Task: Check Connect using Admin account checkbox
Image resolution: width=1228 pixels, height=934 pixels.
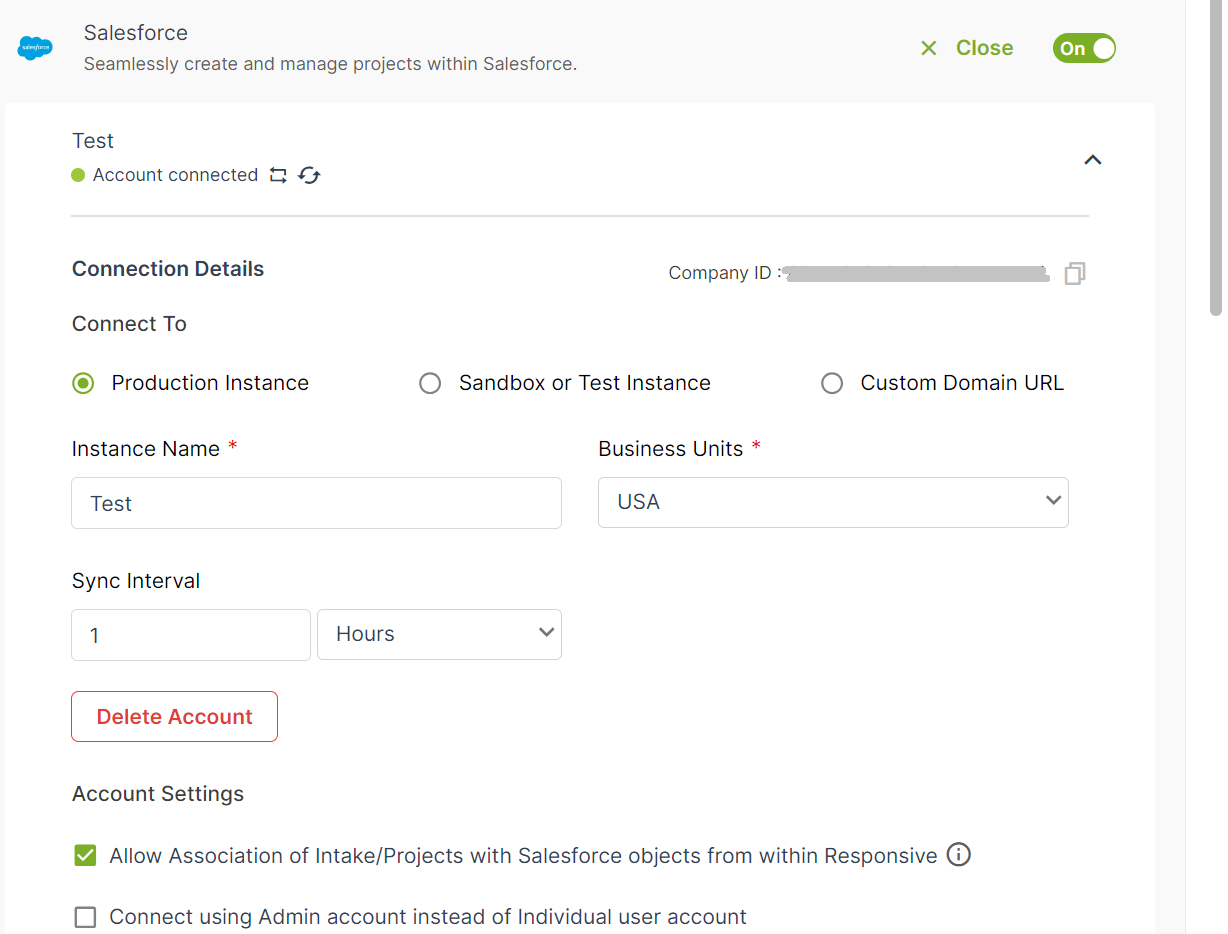Action: [86, 917]
